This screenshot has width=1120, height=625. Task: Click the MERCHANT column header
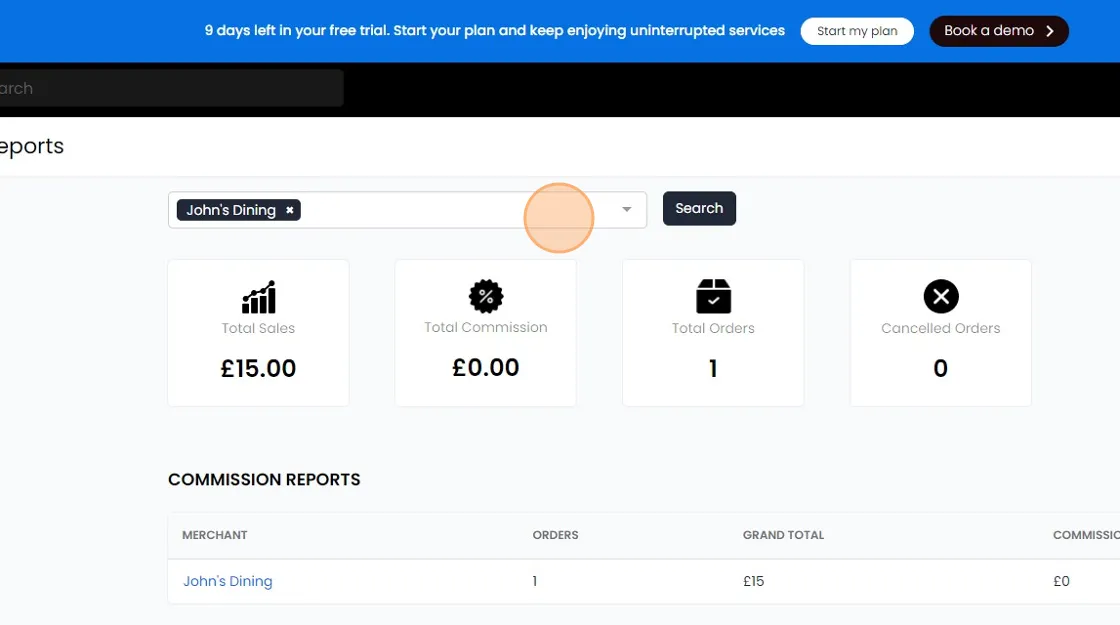click(215, 535)
